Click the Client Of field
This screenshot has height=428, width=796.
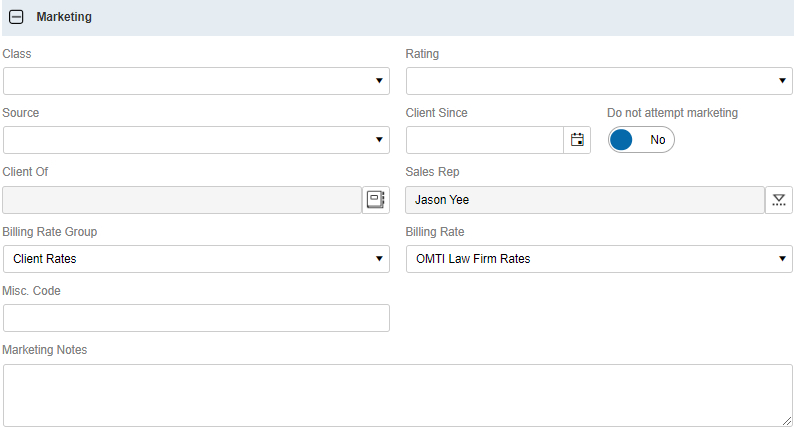point(182,200)
